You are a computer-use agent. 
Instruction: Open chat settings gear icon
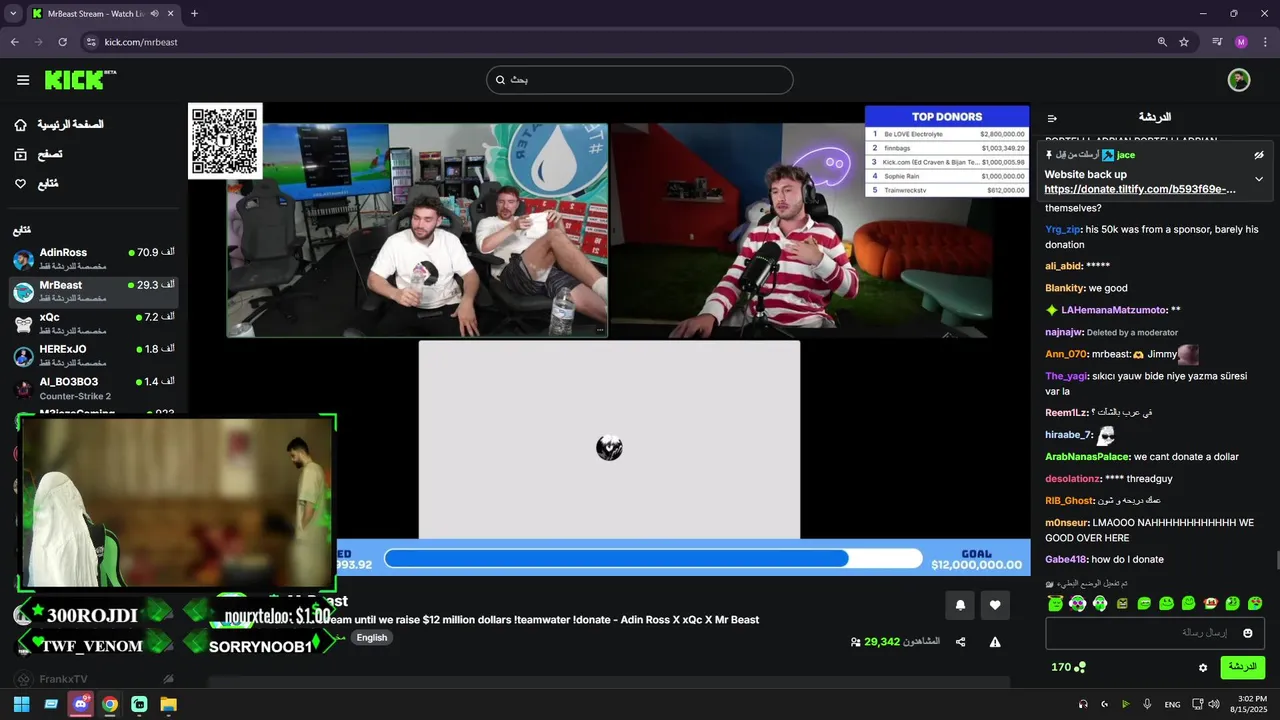click(x=1203, y=667)
